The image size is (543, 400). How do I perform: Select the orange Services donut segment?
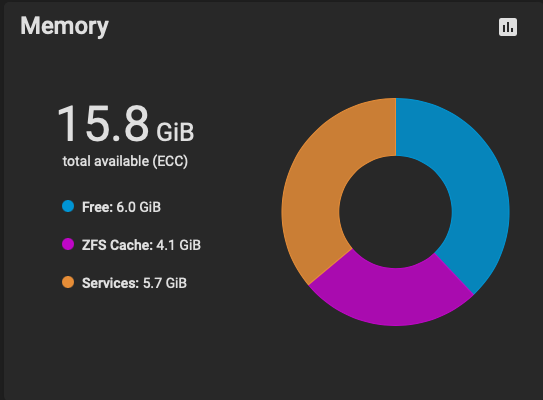[x=312, y=194]
